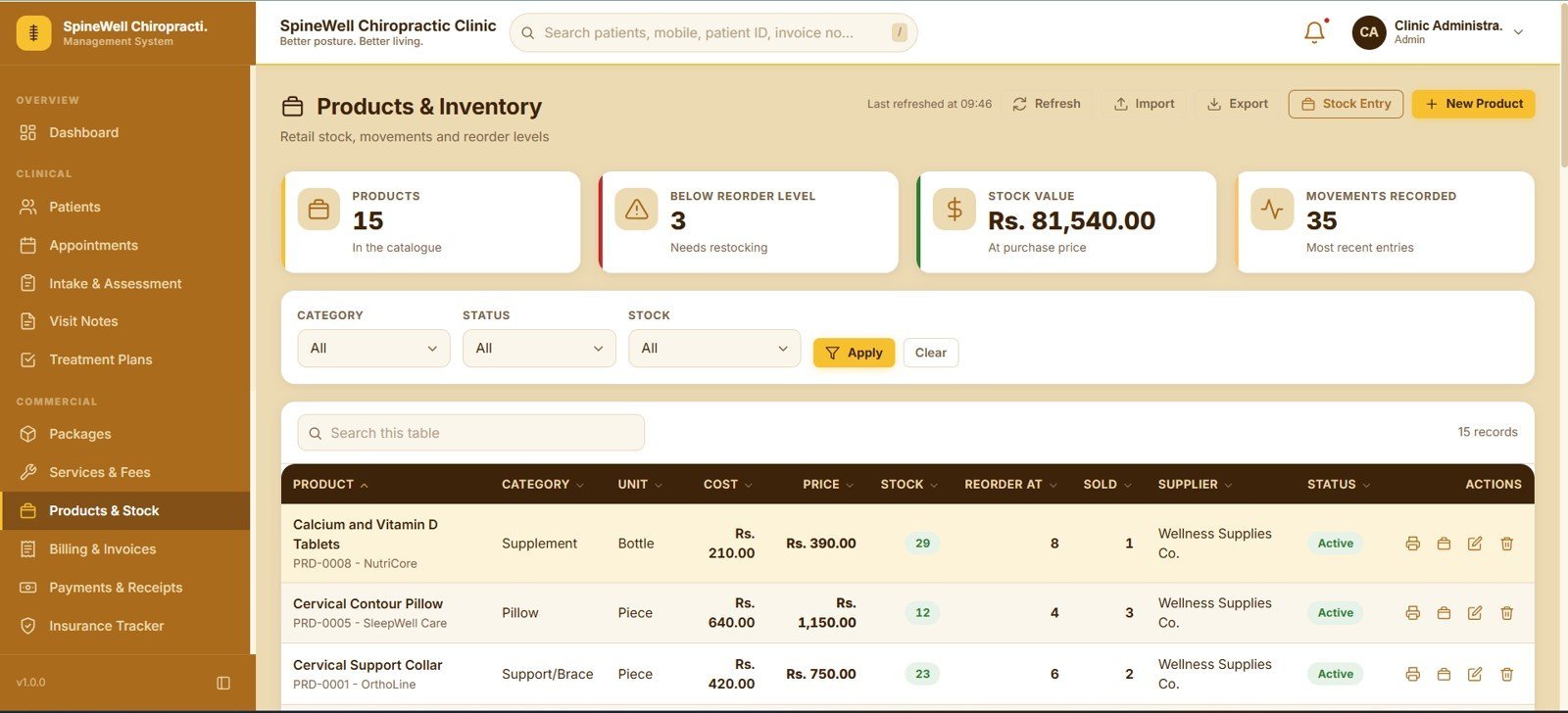
Task: Click print icon for Calcium and Vitamin D Tablets
Action: 1412,544
